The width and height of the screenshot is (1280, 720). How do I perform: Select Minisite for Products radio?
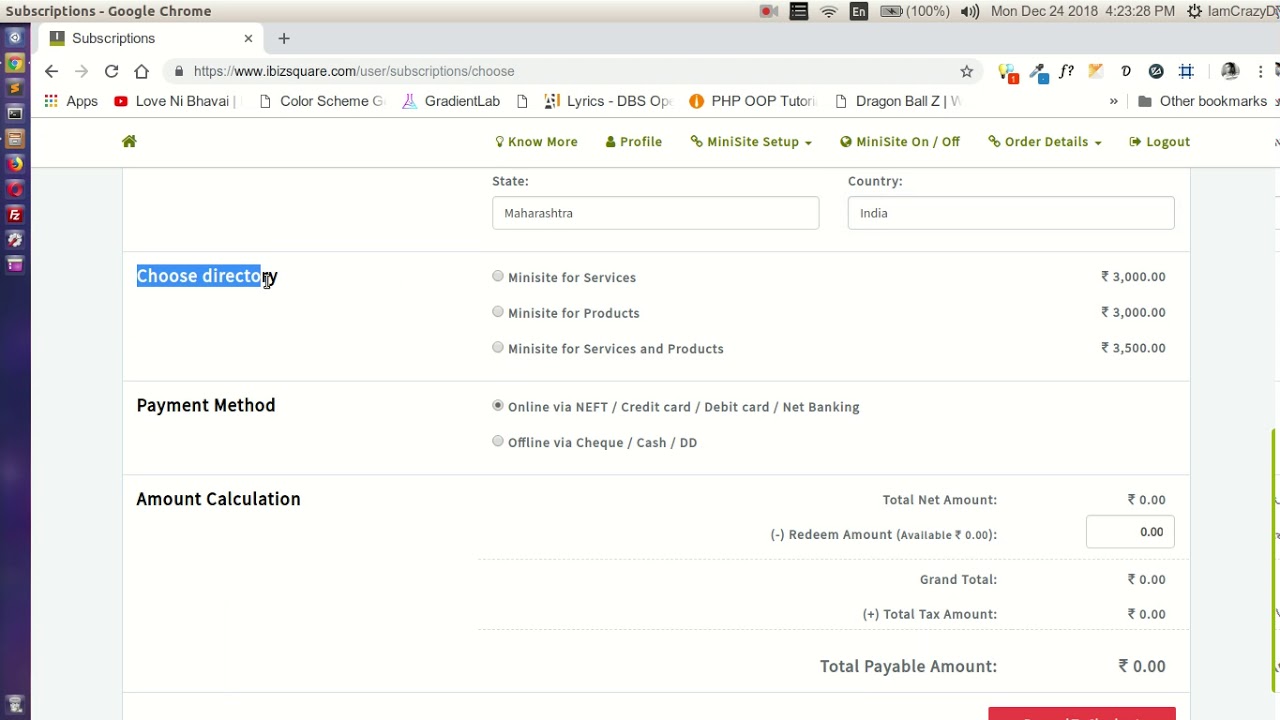click(498, 312)
